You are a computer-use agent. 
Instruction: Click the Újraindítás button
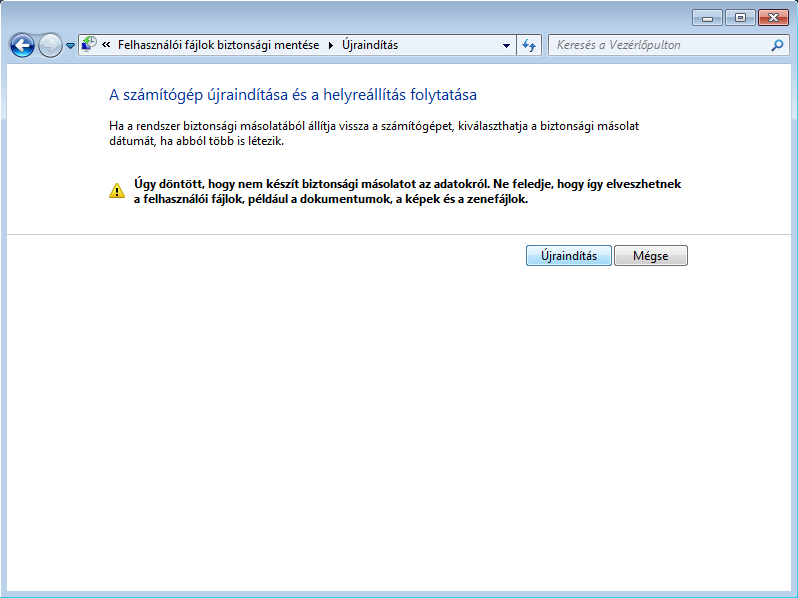click(568, 255)
